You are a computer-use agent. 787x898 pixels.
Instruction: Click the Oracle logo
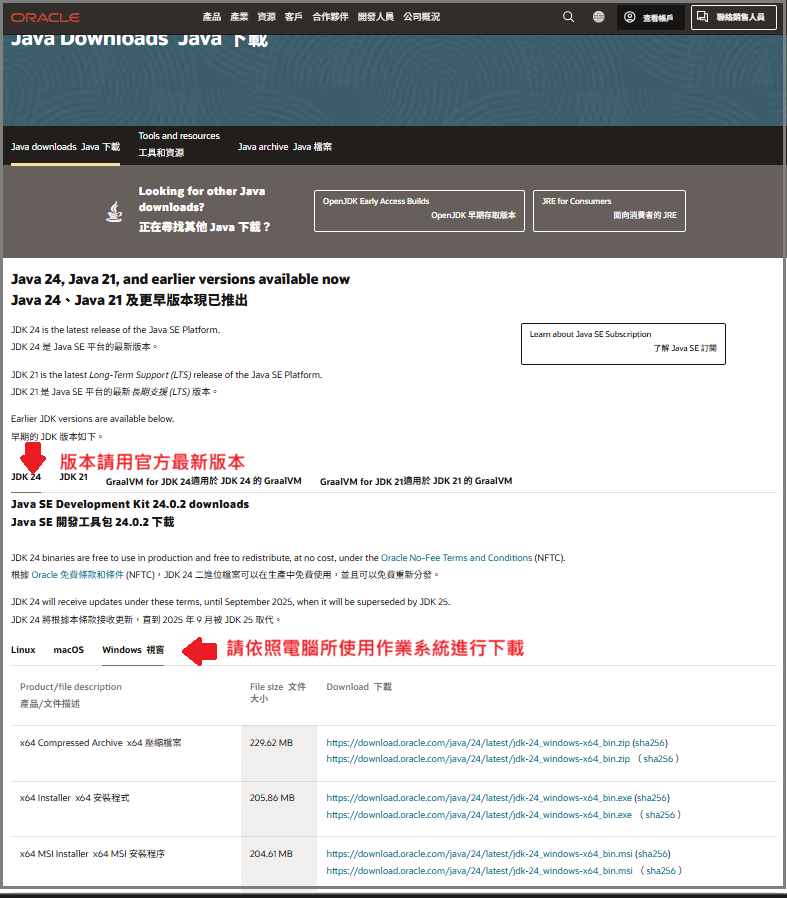click(45, 17)
